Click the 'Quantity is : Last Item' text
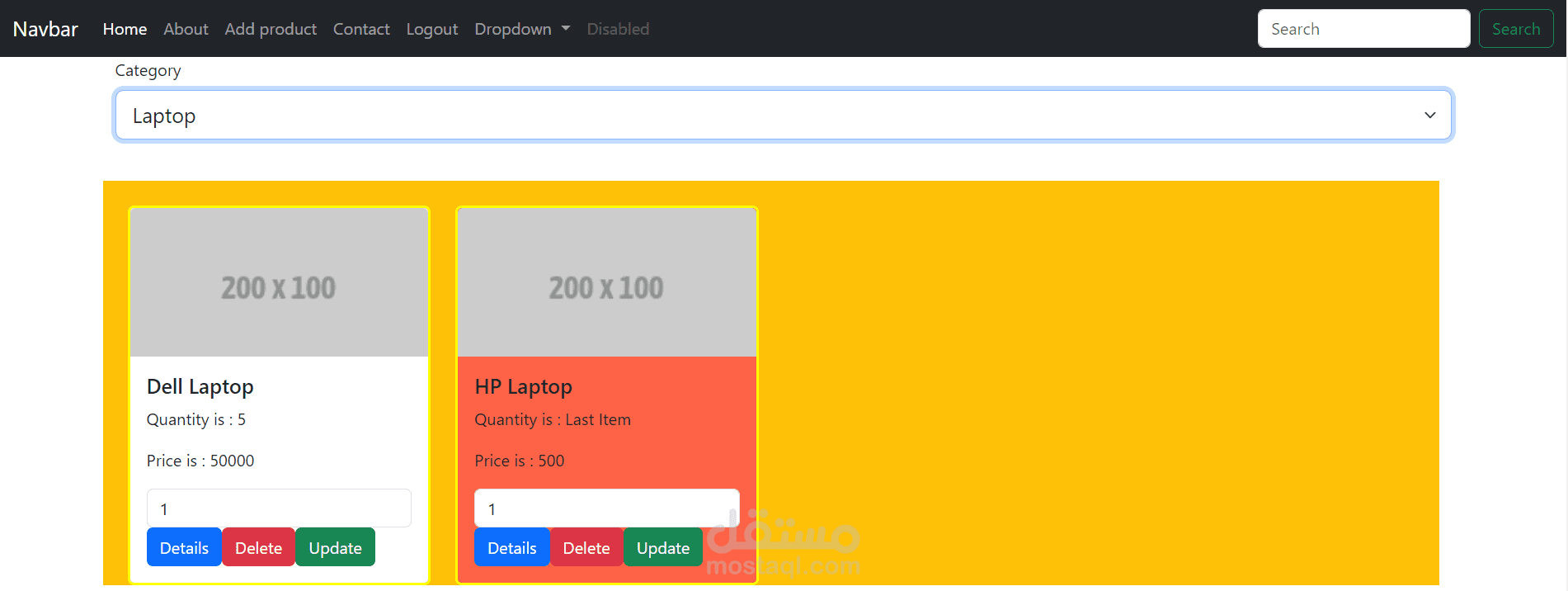 coord(553,419)
